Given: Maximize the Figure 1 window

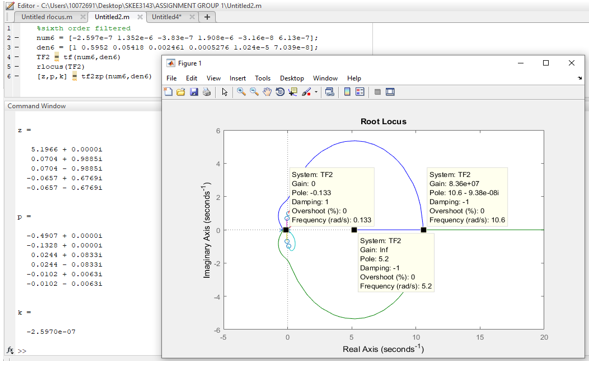Looking at the screenshot, I should coord(546,63).
